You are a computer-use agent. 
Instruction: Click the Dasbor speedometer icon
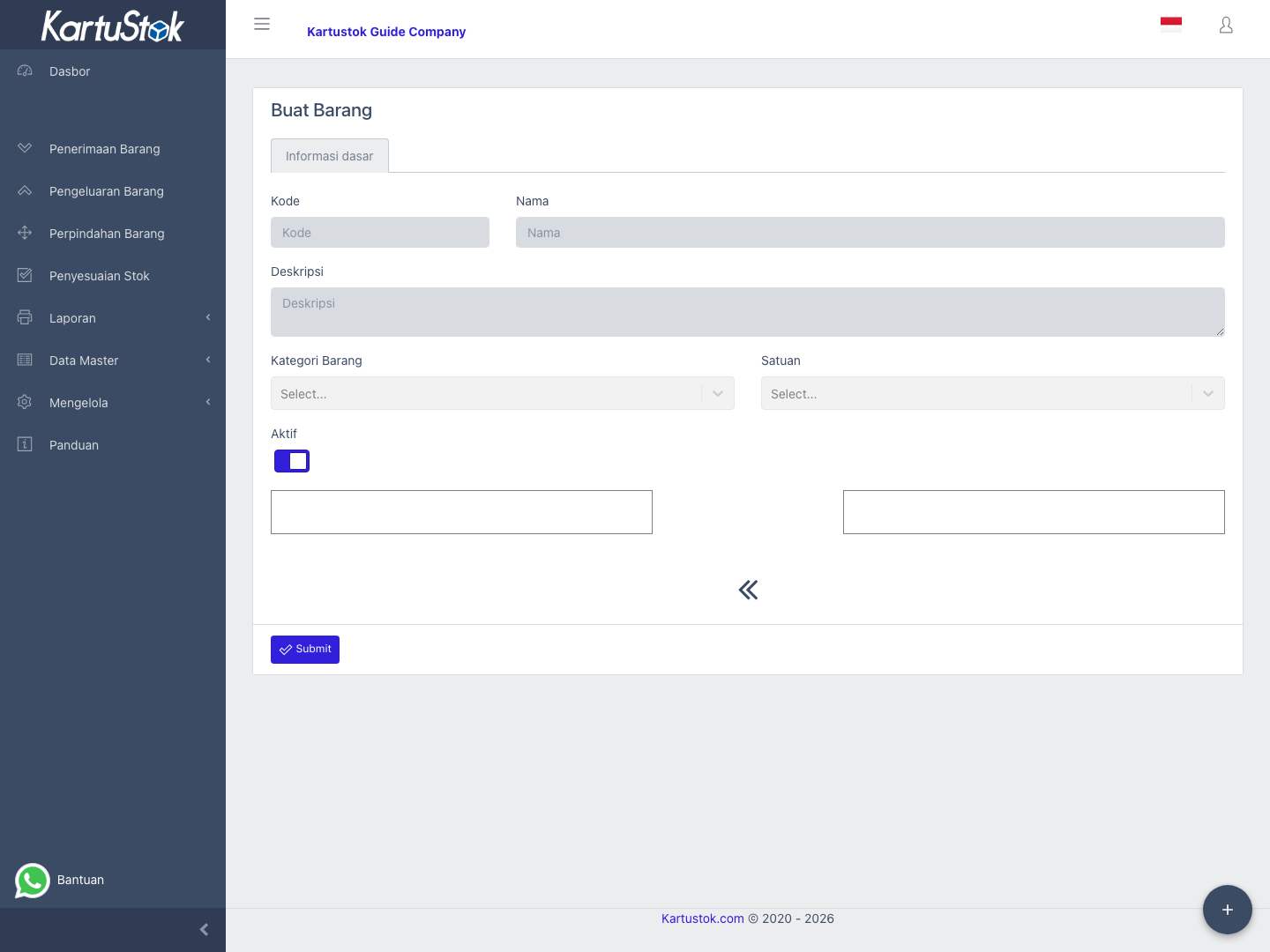click(25, 71)
